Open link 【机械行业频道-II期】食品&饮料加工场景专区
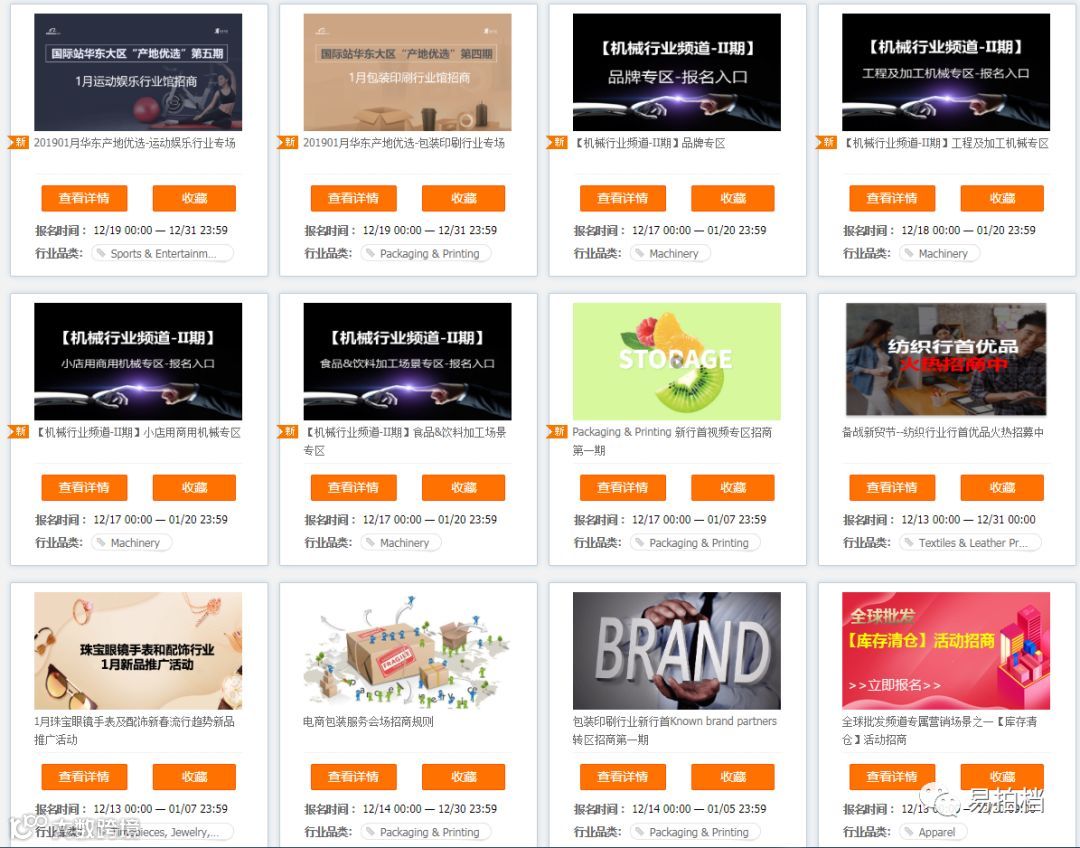Viewport: 1080px width, 848px height. (x=406, y=441)
